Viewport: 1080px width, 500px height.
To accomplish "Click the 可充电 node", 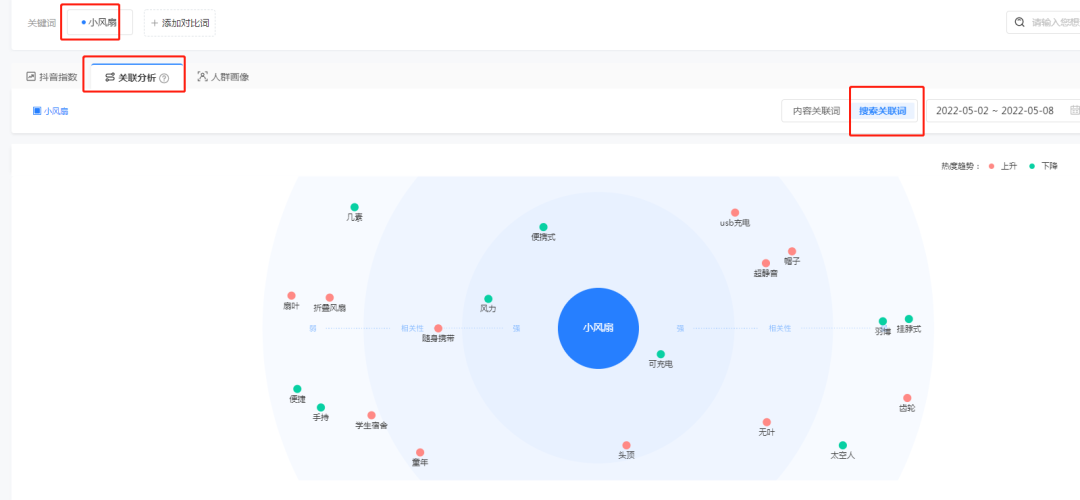I will [x=661, y=354].
